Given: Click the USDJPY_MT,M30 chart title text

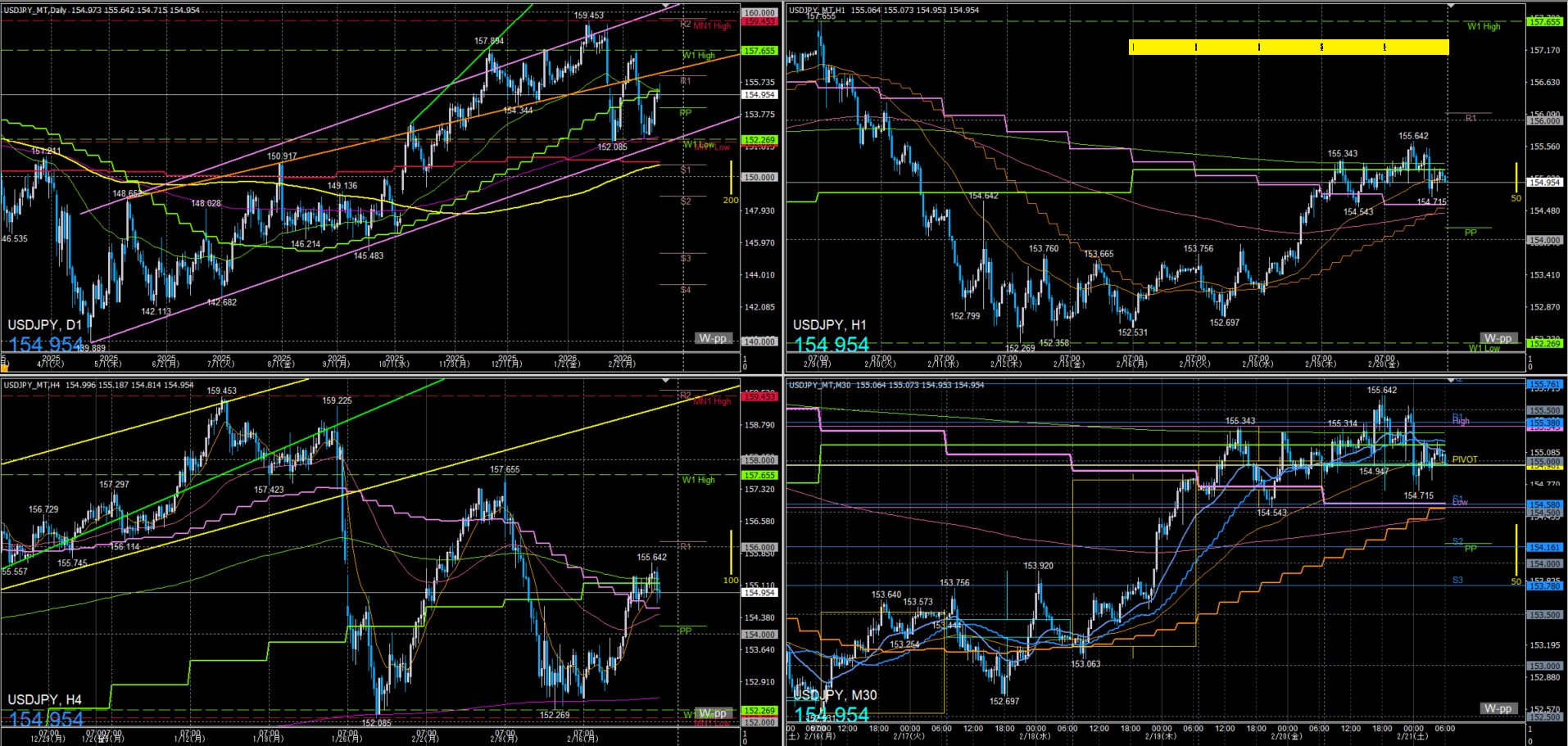Looking at the screenshot, I should [819, 385].
